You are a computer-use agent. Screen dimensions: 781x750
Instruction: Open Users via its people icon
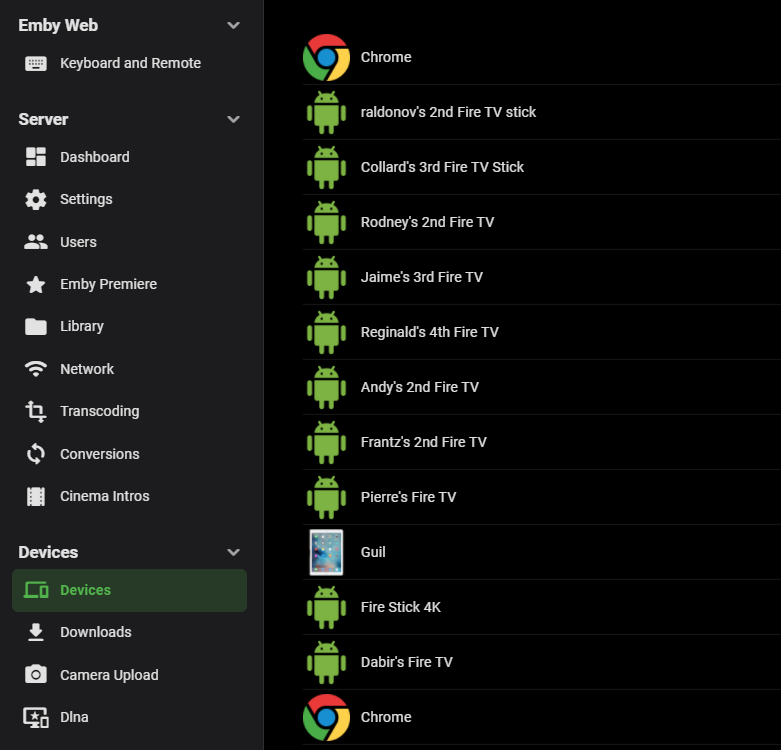tap(36, 242)
